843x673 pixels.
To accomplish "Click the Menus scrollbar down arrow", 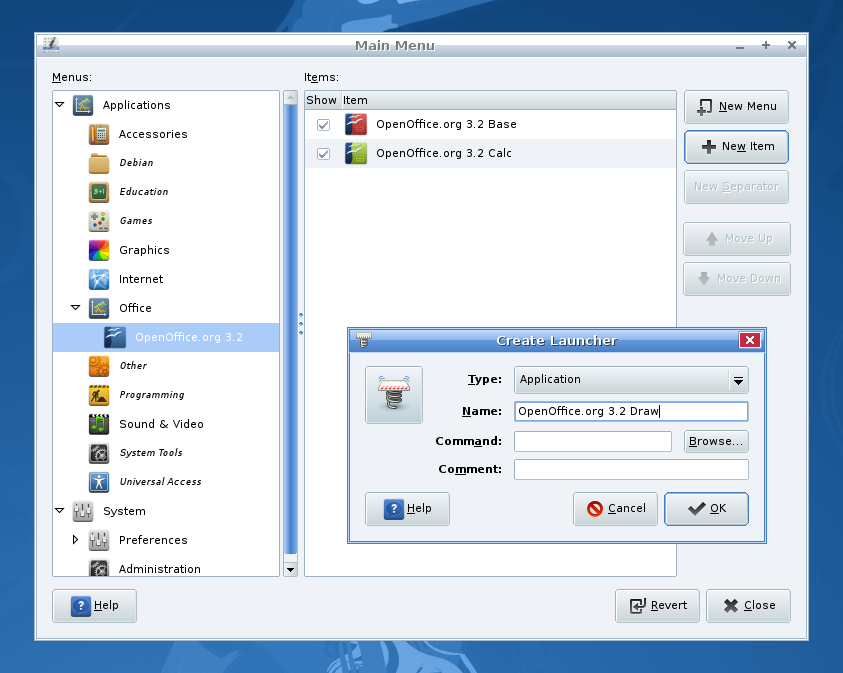I will (x=291, y=570).
